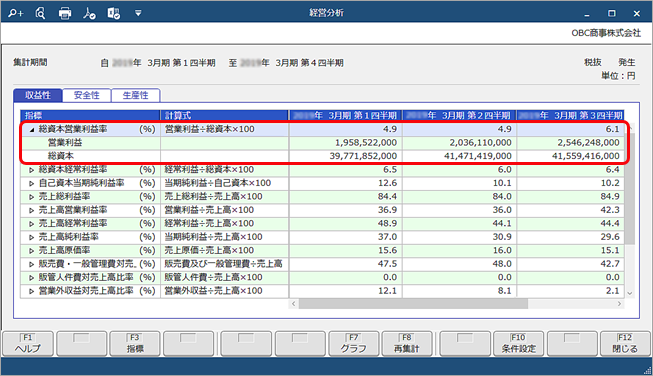The height and width of the screenshot is (376, 653).
Task: Expand the 総資本経常利益率 row
Action: tap(32, 170)
